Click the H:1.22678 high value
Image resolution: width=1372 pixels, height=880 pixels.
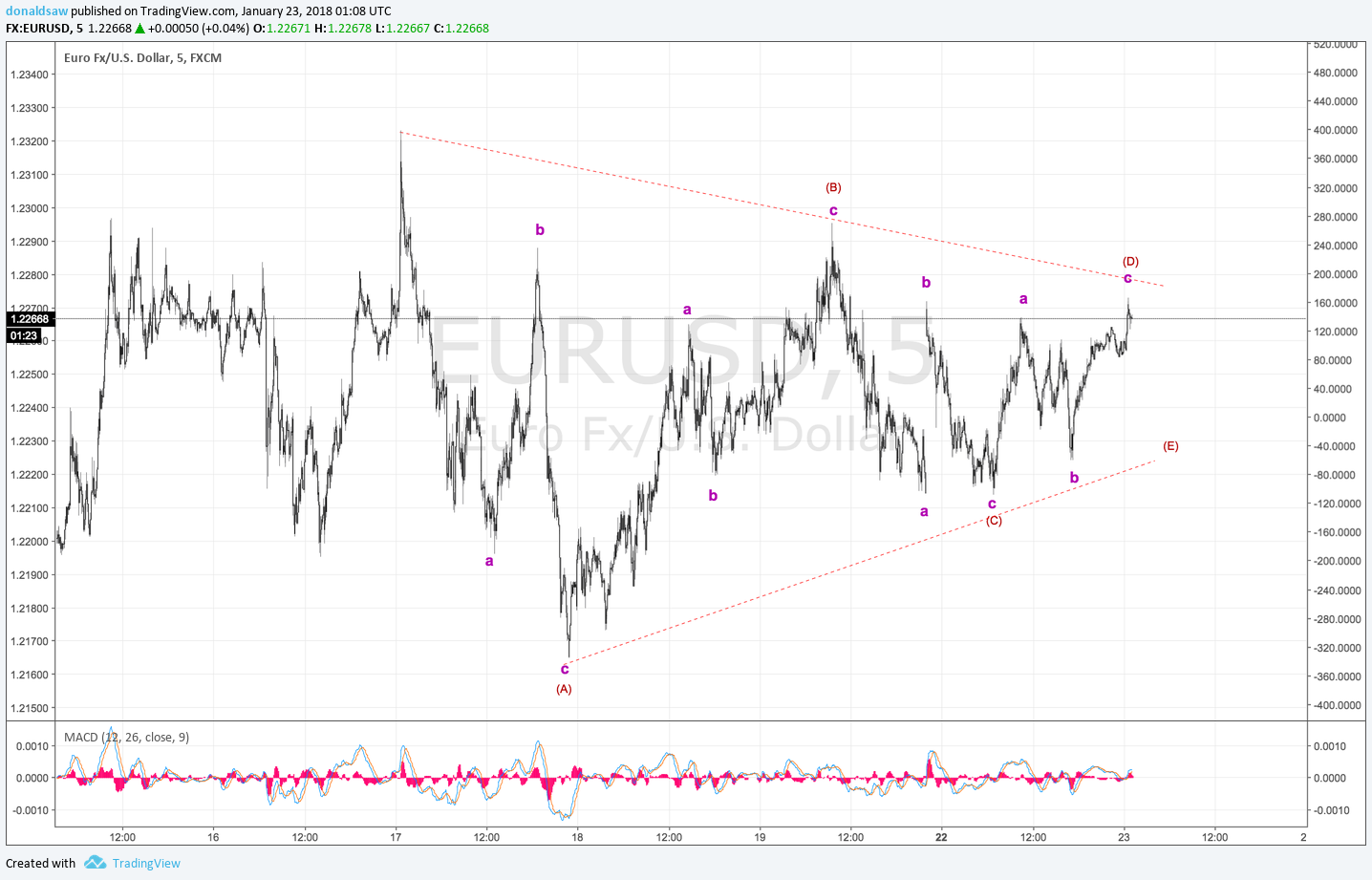pyautogui.click(x=343, y=29)
